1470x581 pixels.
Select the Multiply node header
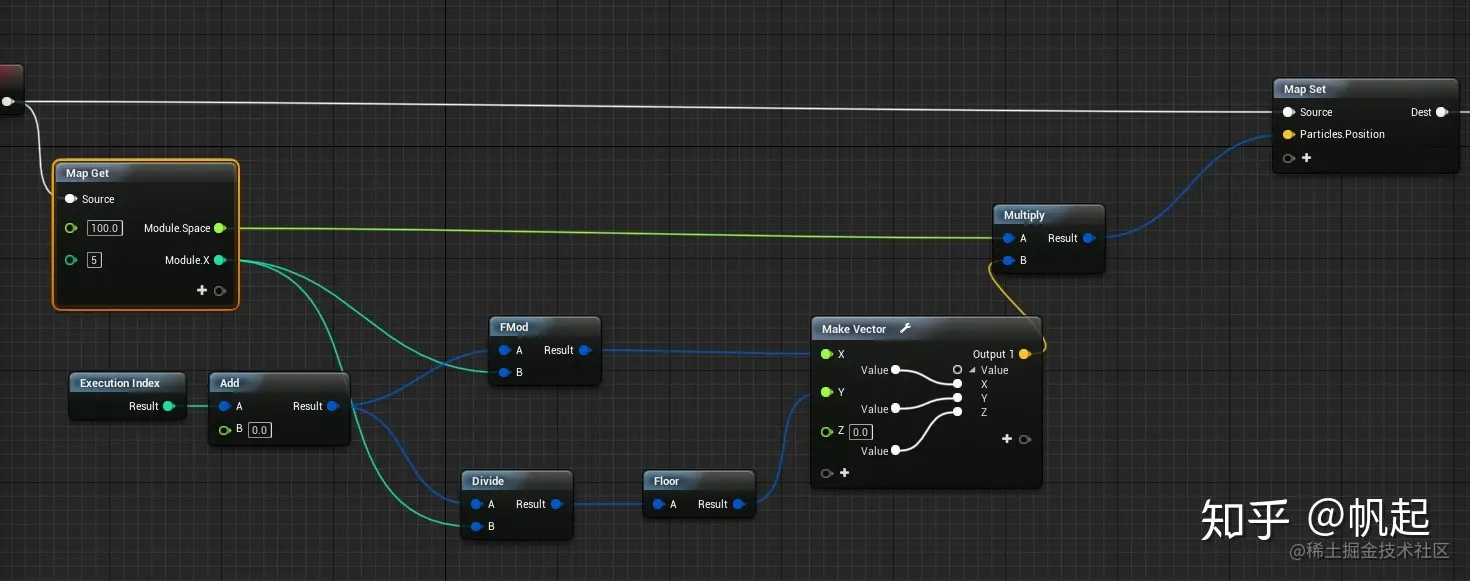1049,215
